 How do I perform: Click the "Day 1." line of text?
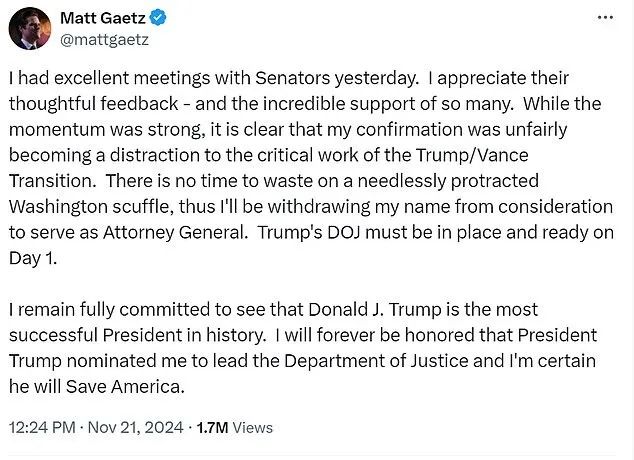(33, 259)
